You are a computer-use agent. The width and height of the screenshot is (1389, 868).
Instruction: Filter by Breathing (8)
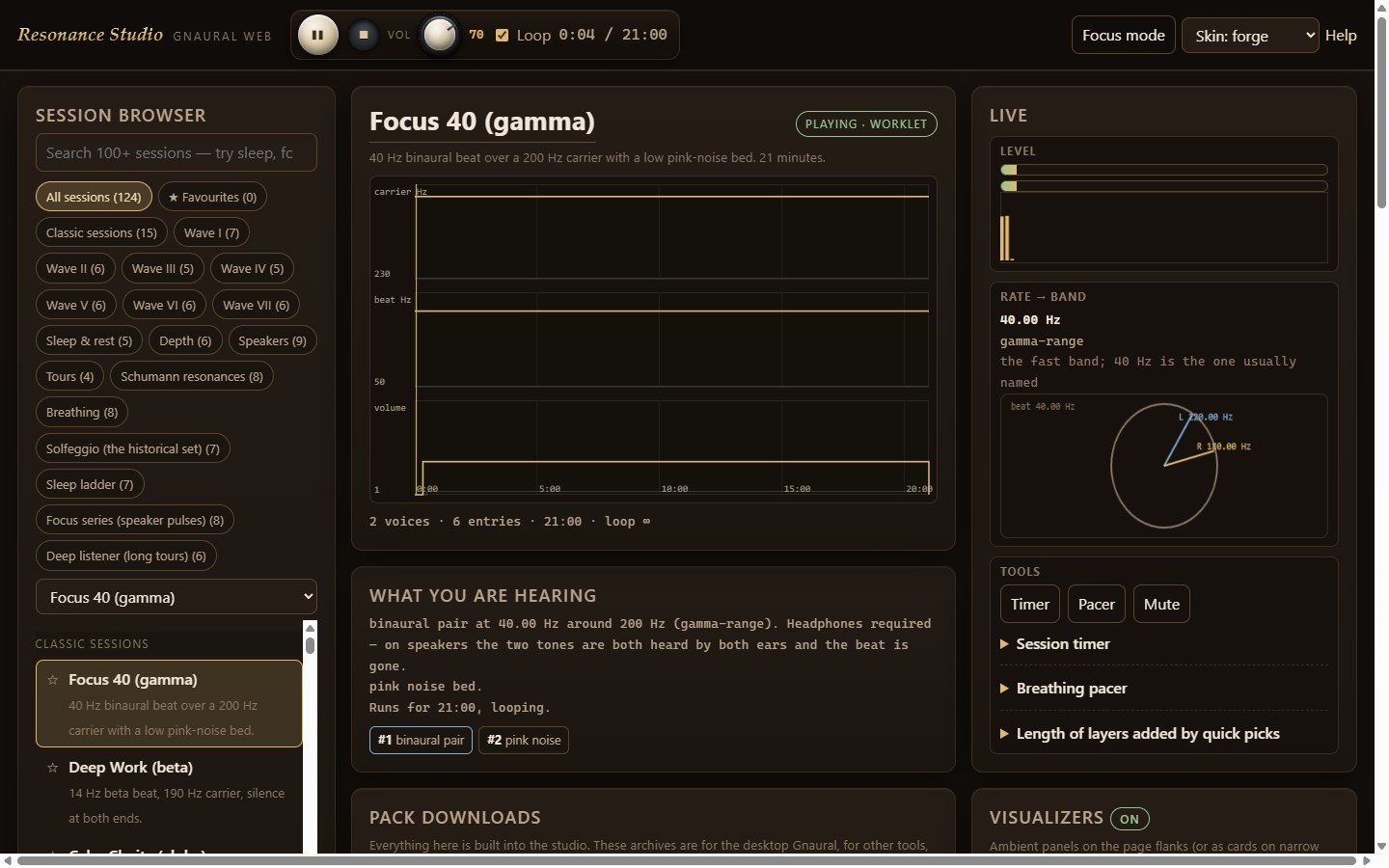click(82, 412)
